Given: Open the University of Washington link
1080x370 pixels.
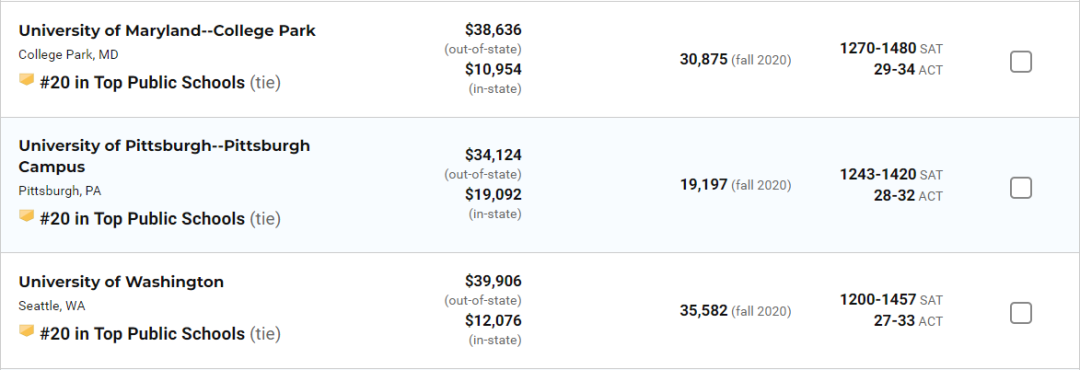Looking at the screenshot, I should tap(121, 282).
